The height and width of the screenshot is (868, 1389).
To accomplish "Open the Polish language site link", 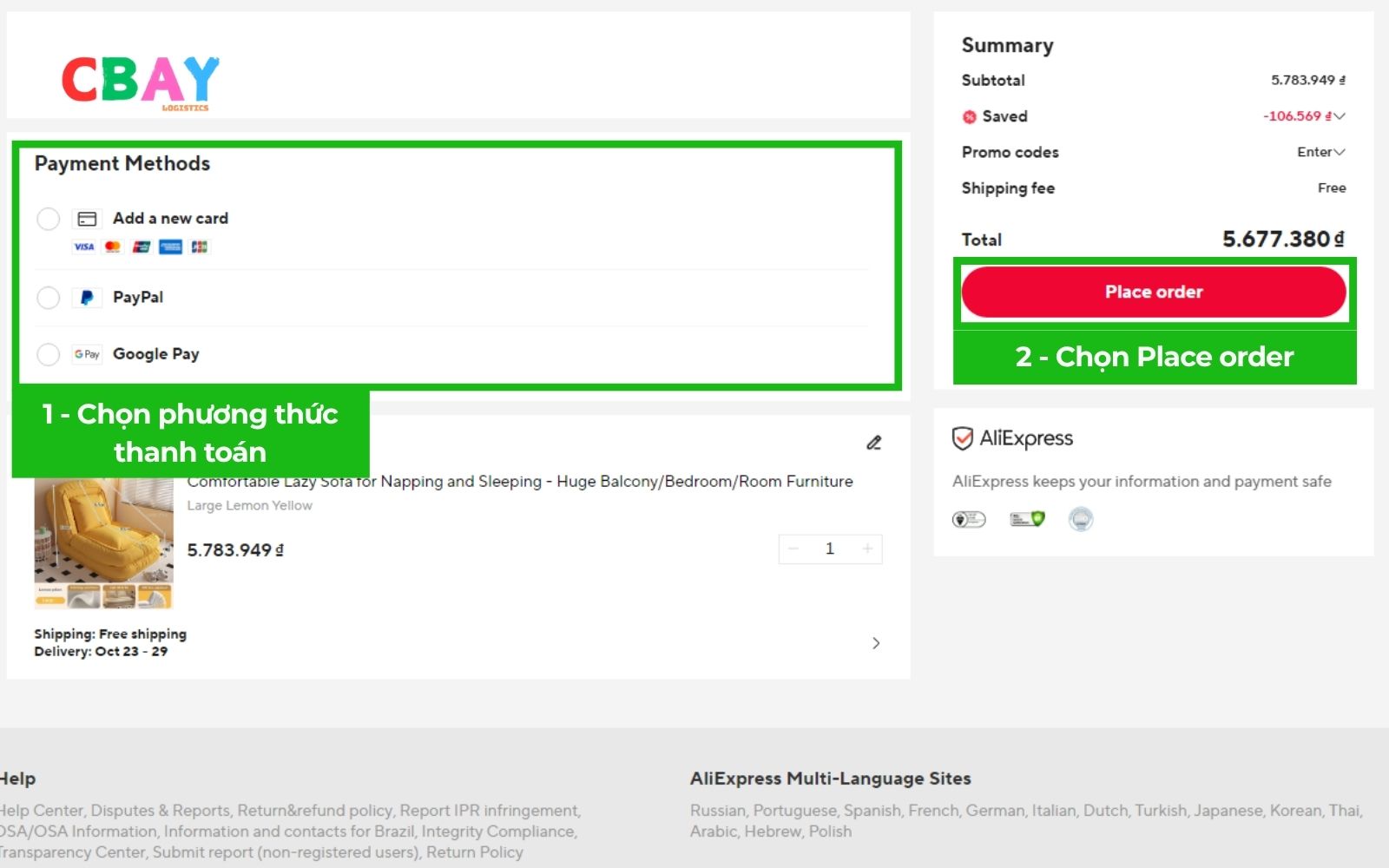I will point(830,831).
